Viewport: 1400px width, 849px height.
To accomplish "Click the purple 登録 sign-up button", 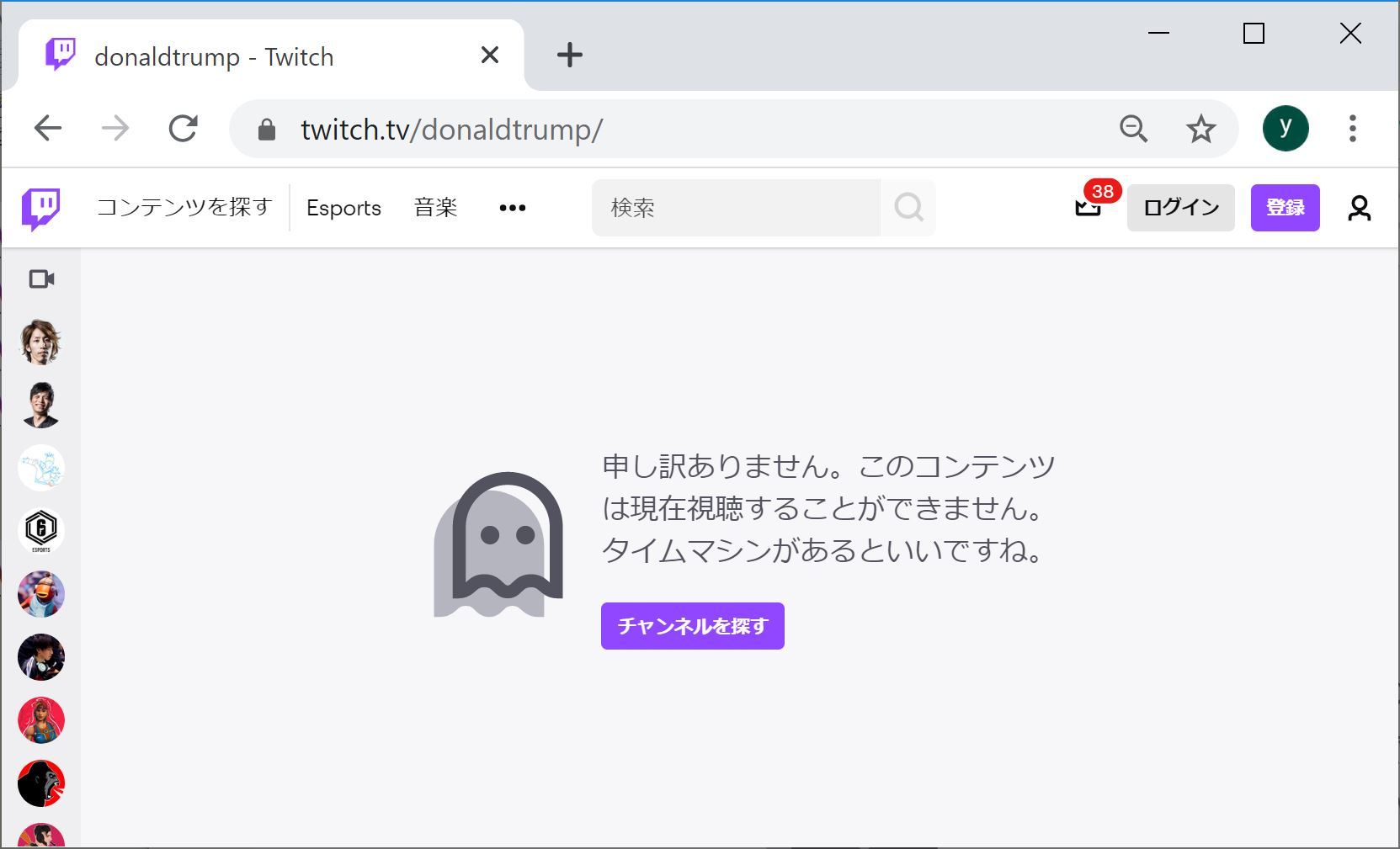I will tap(1285, 208).
